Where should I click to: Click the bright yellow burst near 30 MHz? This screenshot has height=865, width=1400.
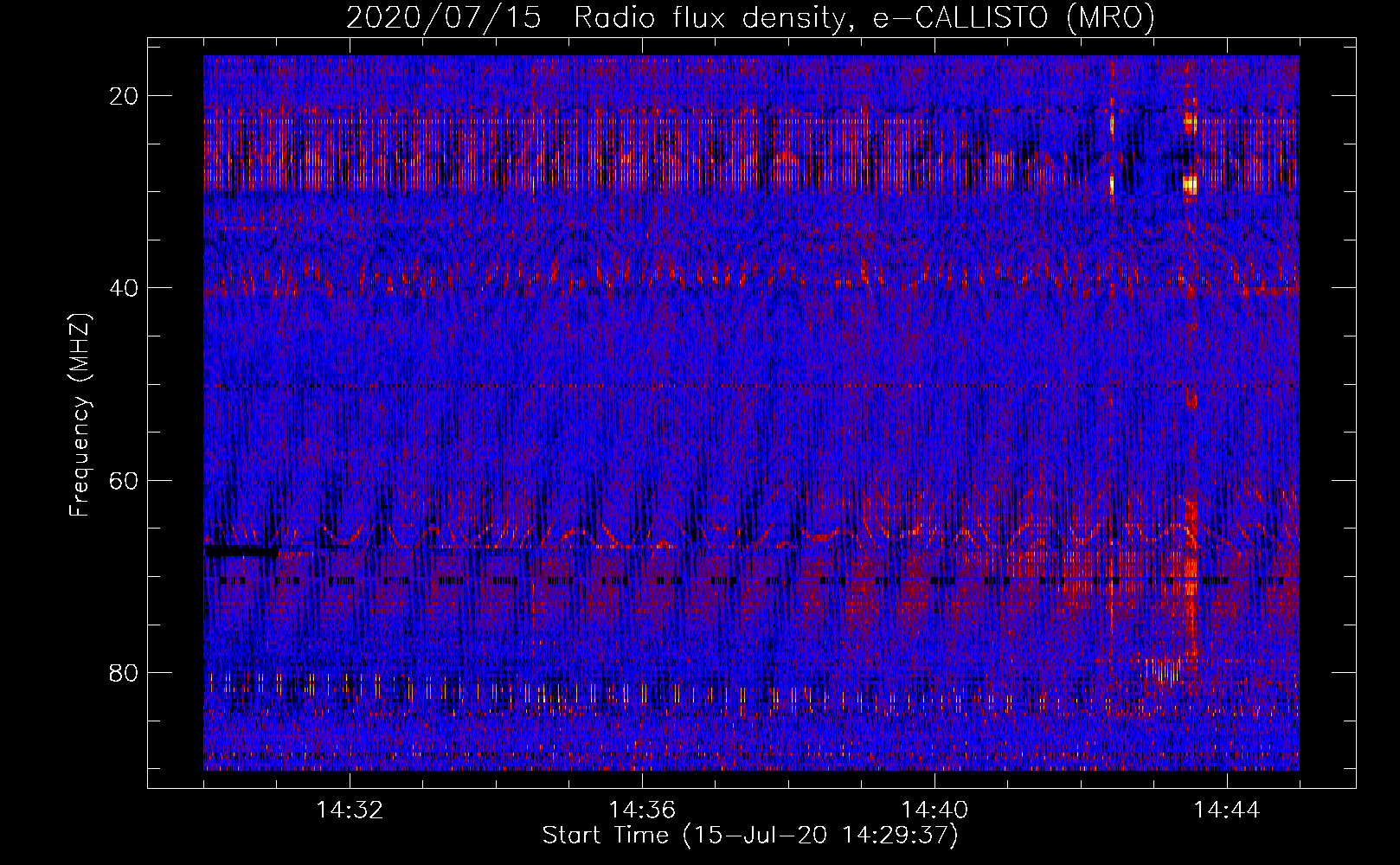tap(1191, 184)
